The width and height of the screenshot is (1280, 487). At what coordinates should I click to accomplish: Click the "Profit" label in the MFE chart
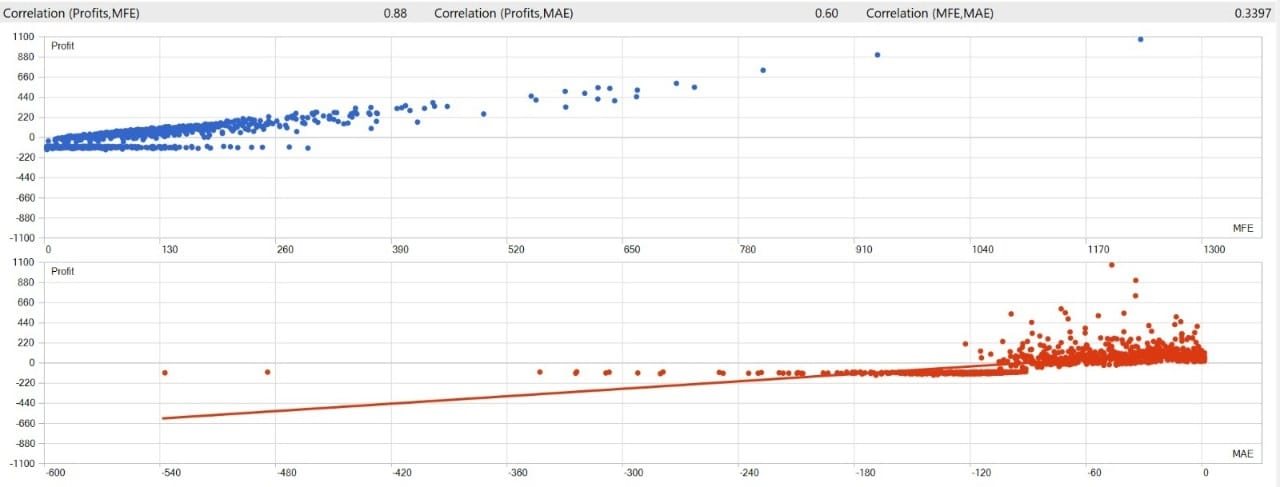coord(63,46)
